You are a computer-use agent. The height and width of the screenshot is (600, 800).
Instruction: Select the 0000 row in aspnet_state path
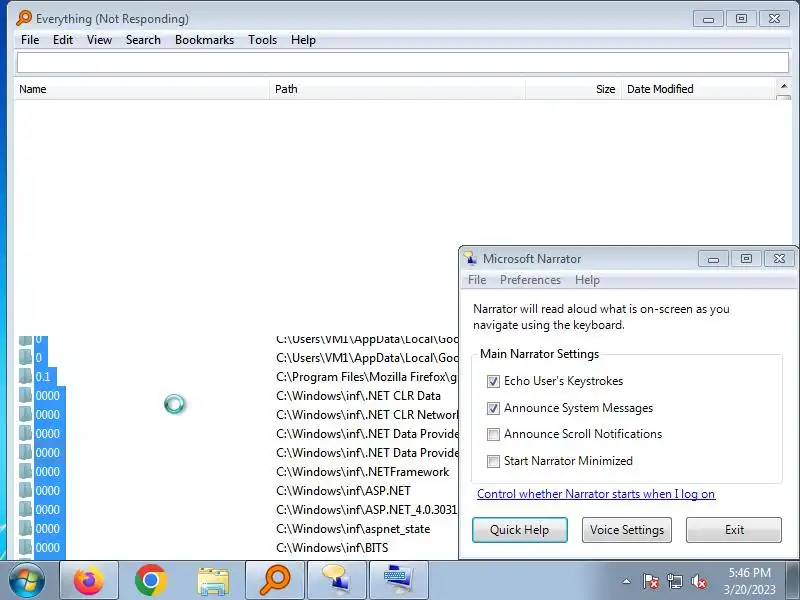(x=47, y=529)
